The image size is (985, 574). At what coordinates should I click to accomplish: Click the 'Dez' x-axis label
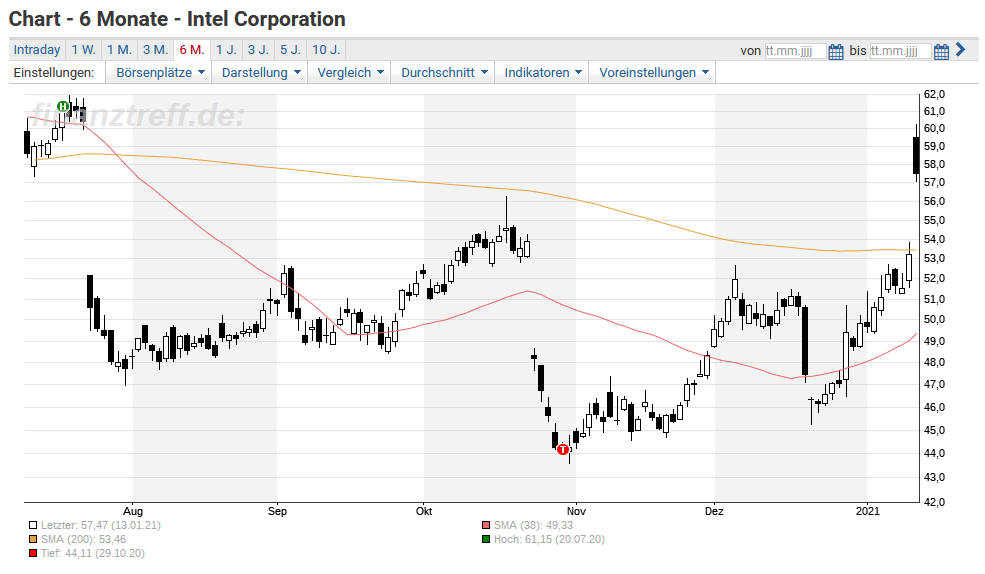714,511
